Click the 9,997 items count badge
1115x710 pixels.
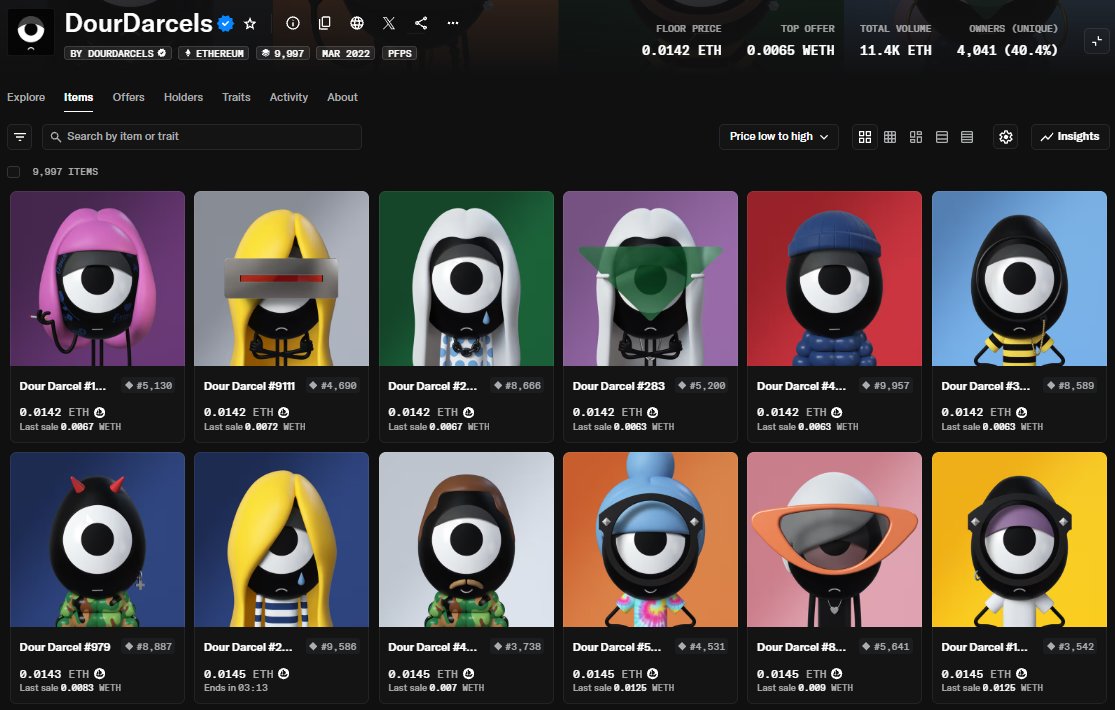point(282,53)
